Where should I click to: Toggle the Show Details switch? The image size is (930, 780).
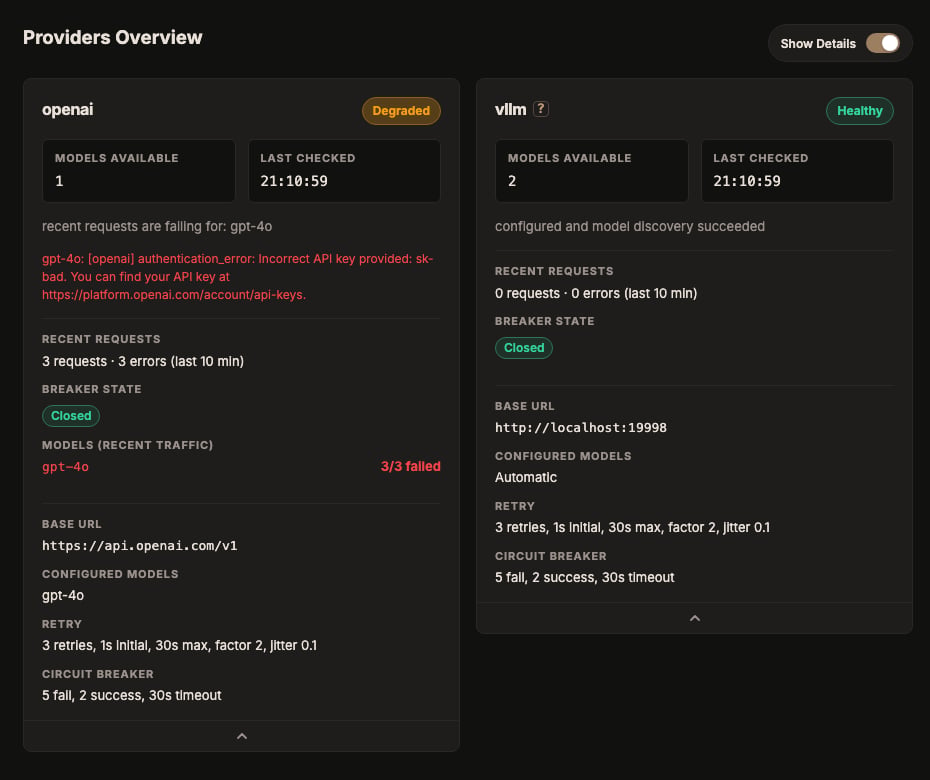(883, 43)
